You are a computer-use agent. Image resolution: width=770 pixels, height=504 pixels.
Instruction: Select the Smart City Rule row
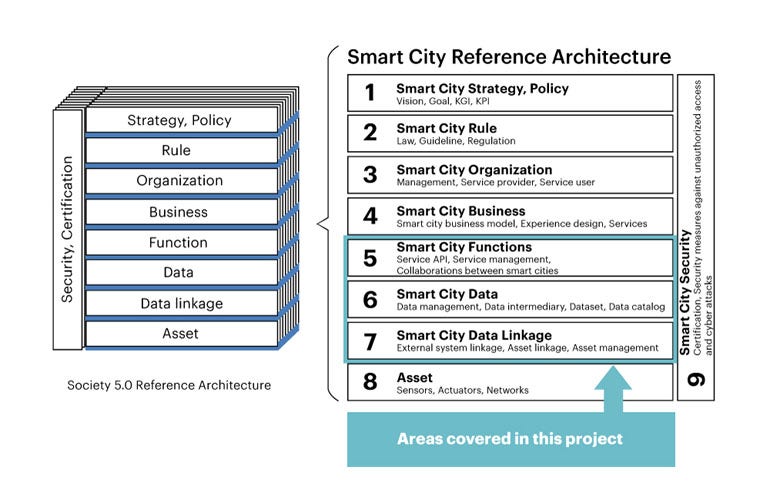(x=510, y=134)
